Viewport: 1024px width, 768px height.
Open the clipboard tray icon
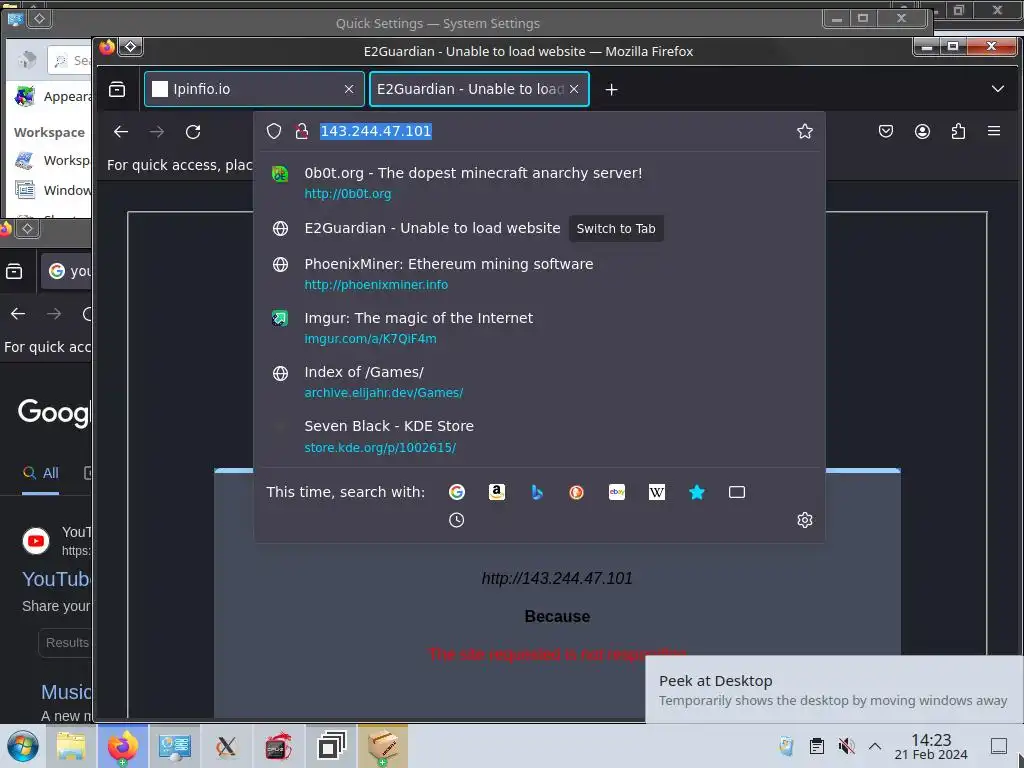pyautogui.click(x=816, y=746)
